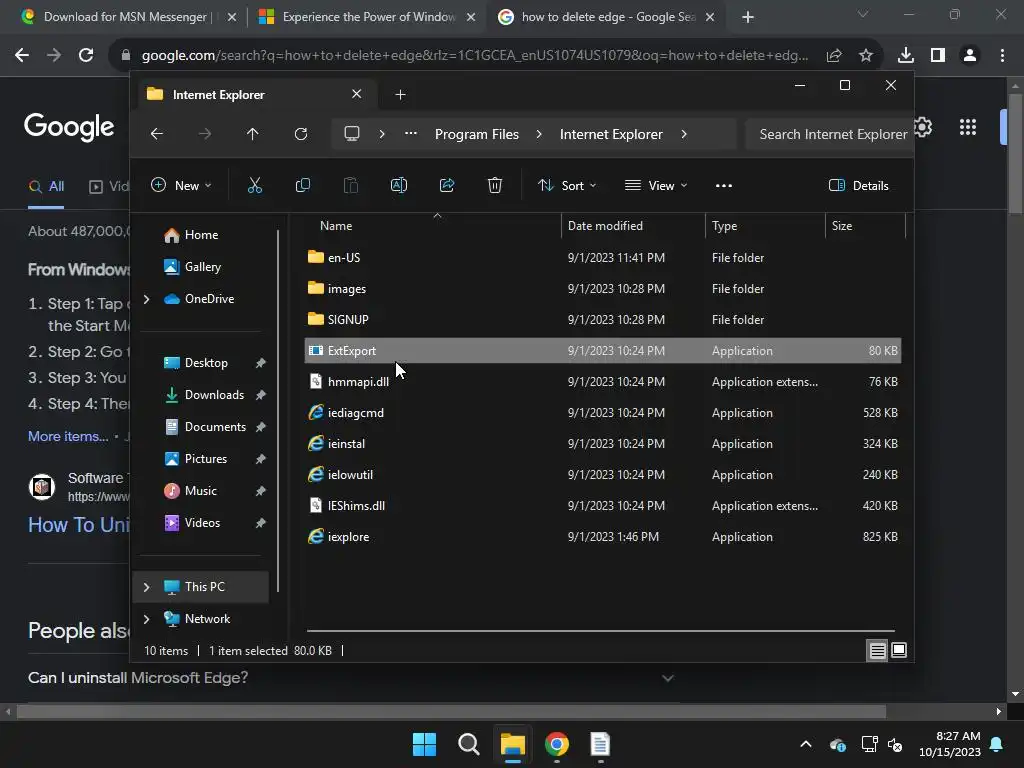Open Chrome side panel icon
The height and width of the screenshot is (768, 1024).
click(x=938, y=56)
